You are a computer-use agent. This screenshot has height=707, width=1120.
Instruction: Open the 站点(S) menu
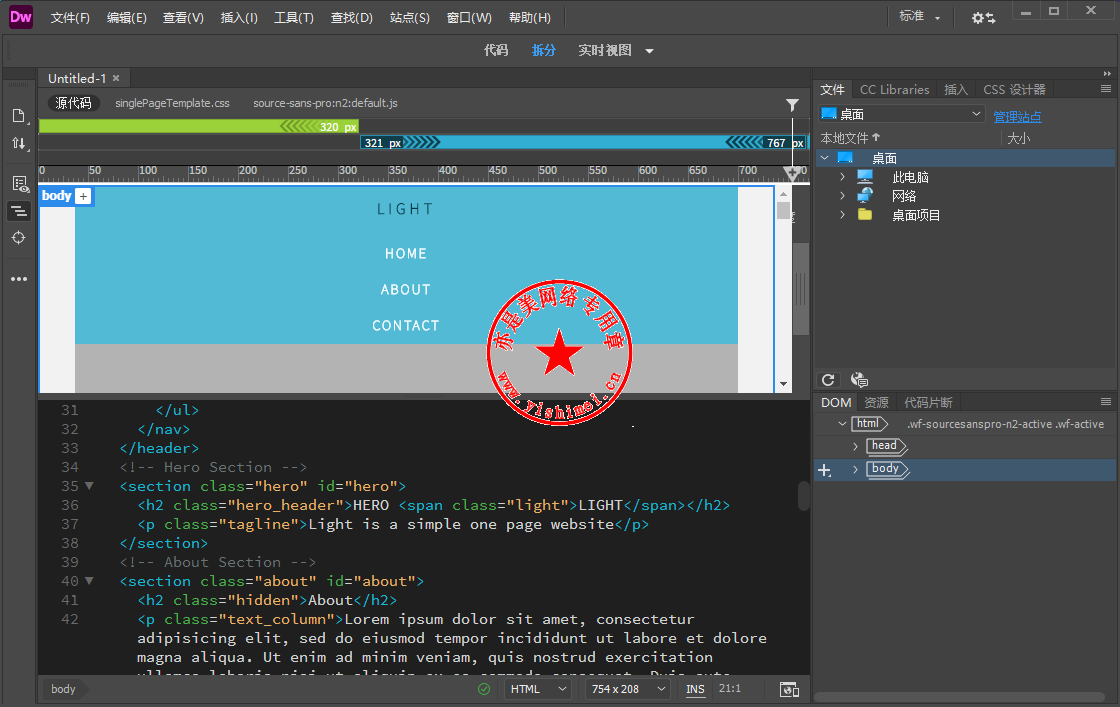409,18
